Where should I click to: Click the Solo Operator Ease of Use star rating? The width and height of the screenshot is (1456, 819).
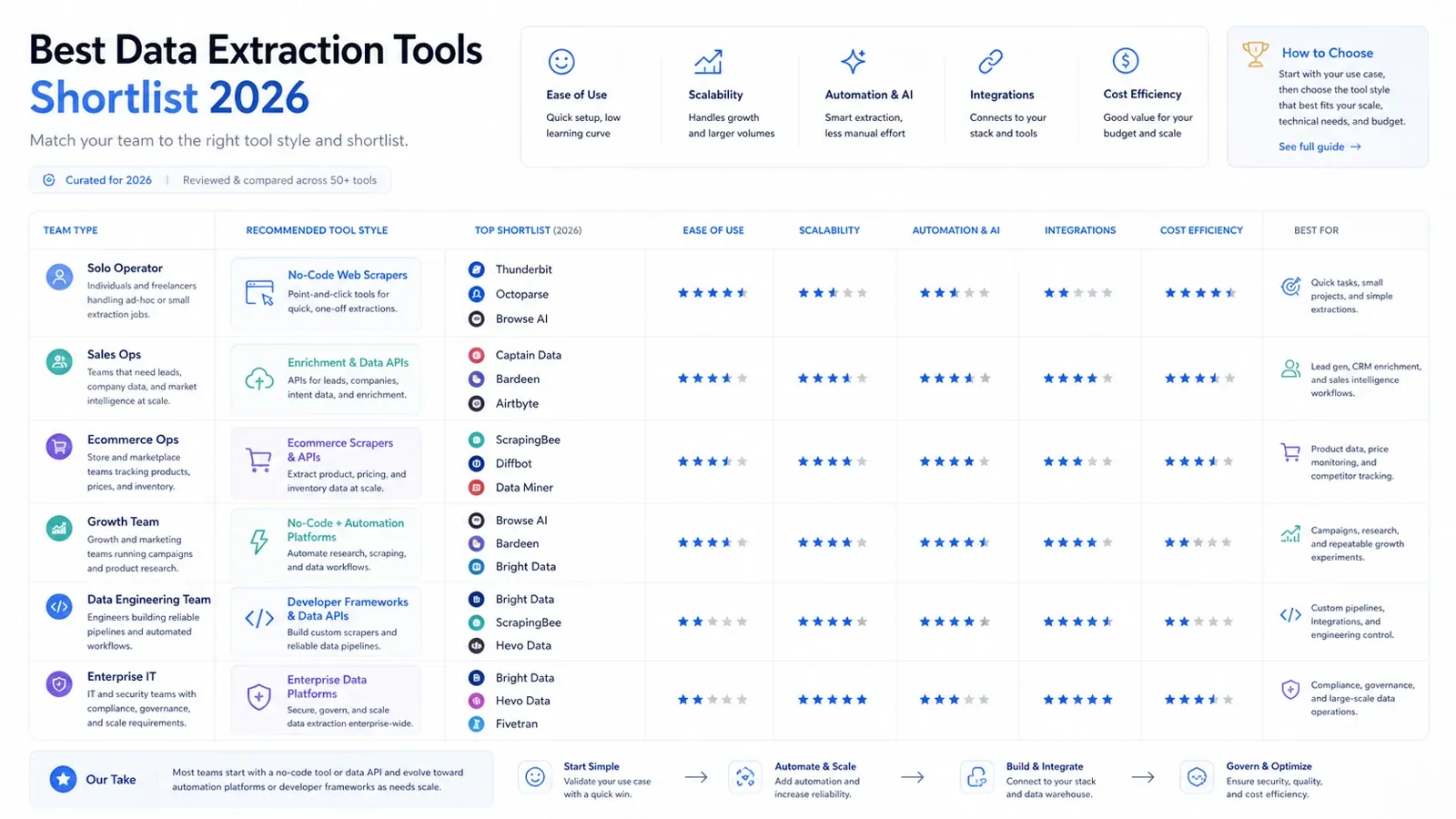713,293
